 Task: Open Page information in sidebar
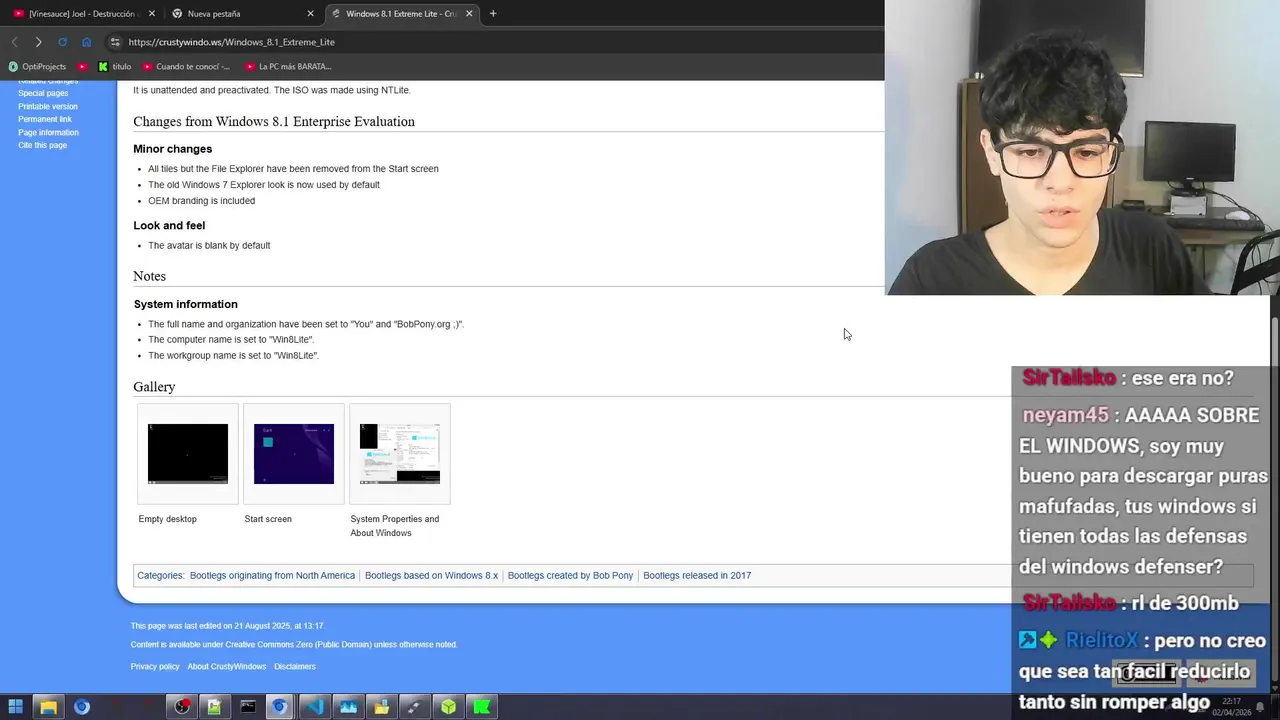click(48, 132)
